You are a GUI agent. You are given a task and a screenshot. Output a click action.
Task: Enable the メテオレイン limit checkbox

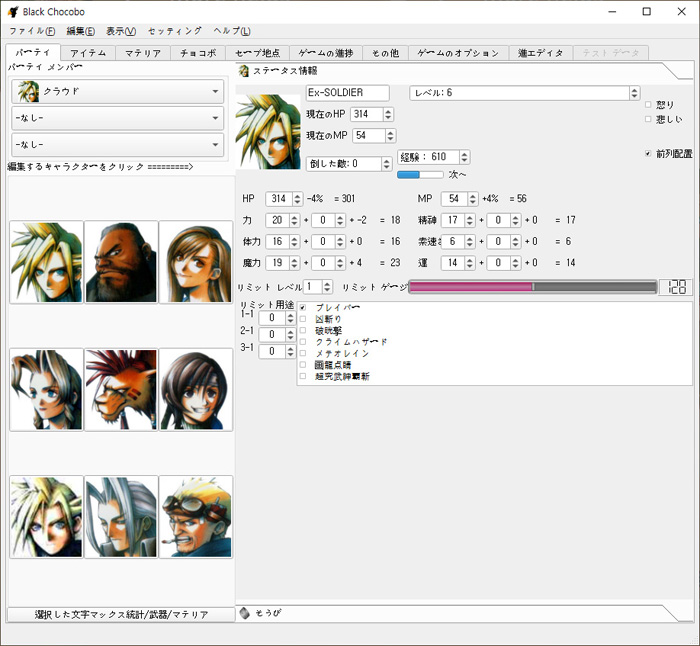[x=303, y=353]
